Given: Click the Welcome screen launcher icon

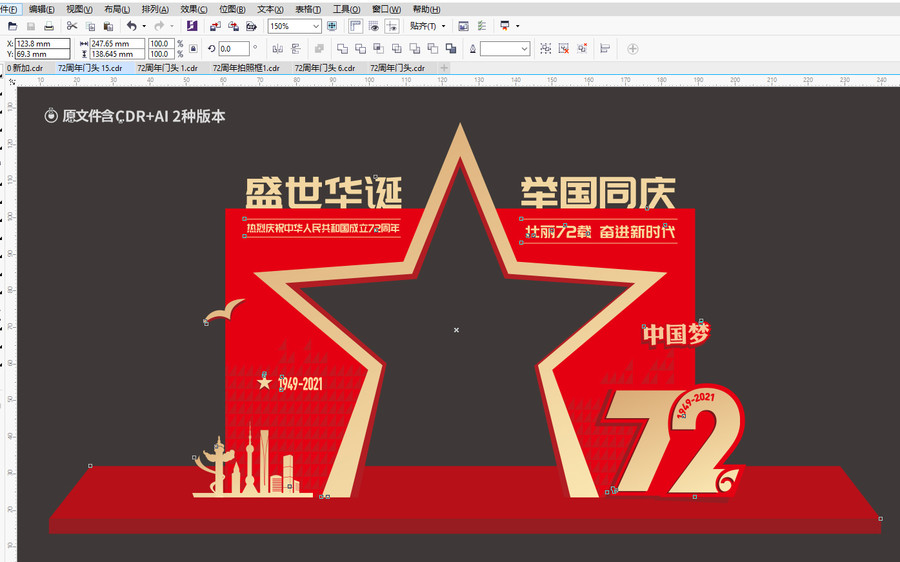Looking at the screenshot, I should pyautogui.click(x=505, y=26).
